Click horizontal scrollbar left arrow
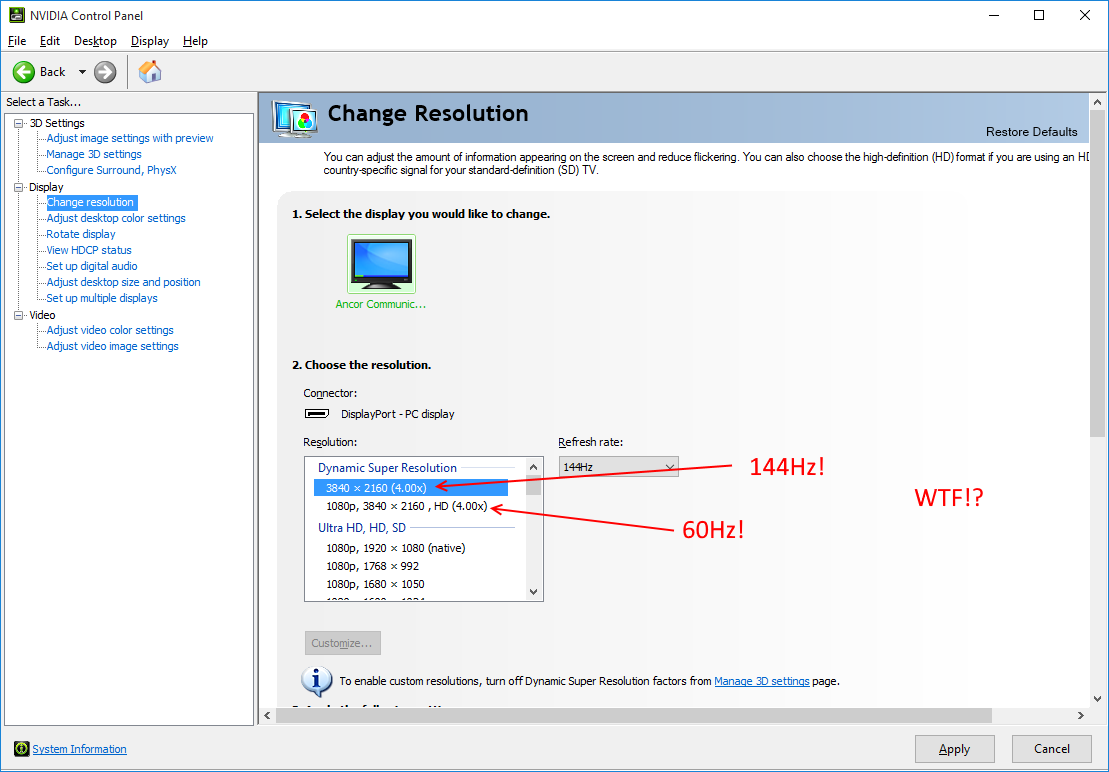This screenshot has height=772, width=1109. (x=267, y=715)
